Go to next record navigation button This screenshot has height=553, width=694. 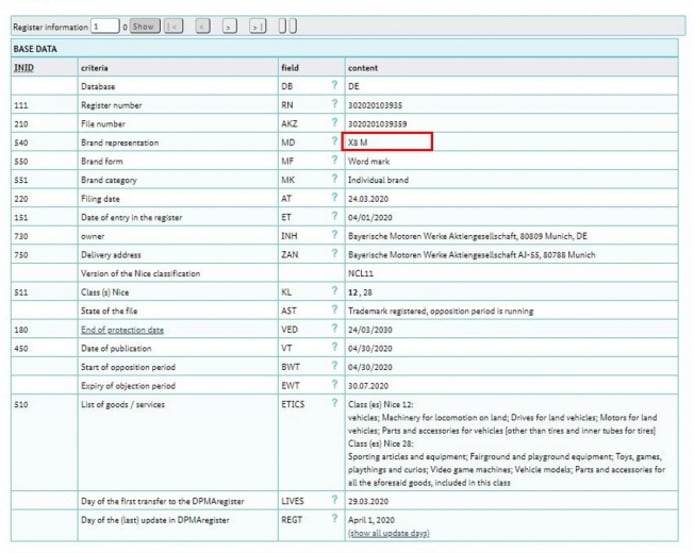229,27
